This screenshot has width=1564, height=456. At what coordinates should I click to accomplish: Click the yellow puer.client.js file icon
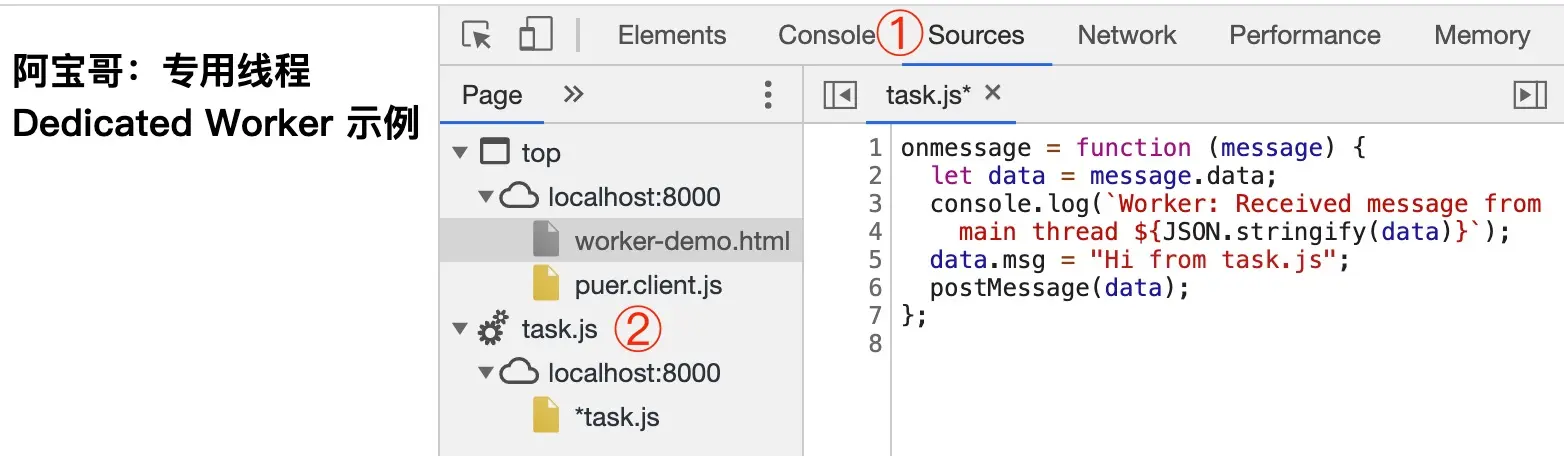pyautogui.click(x=546, y=284)
